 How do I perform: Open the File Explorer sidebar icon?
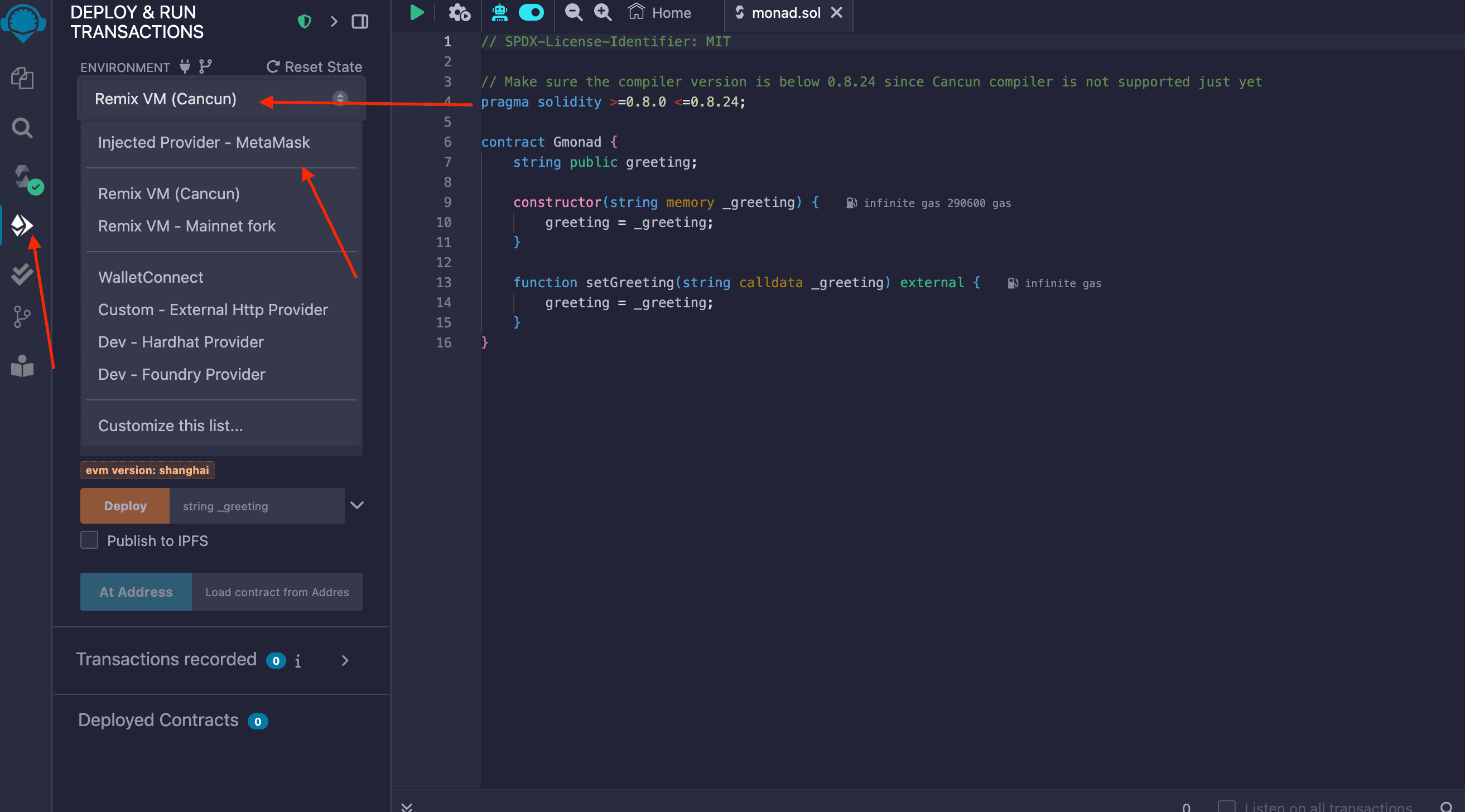pos(22,78)
